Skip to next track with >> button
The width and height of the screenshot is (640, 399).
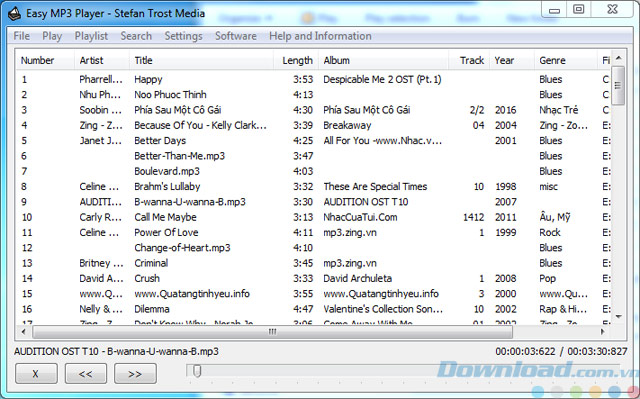pyautogui.click(x=135, y=373)
